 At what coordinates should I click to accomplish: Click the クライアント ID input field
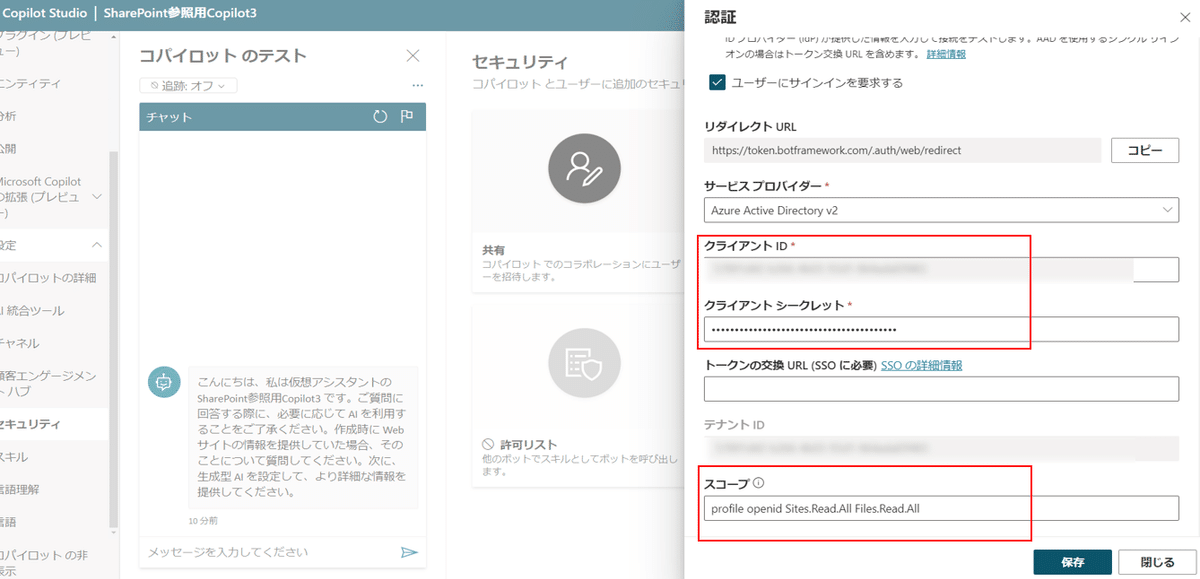pyautogui.click(x=941, y=269)
